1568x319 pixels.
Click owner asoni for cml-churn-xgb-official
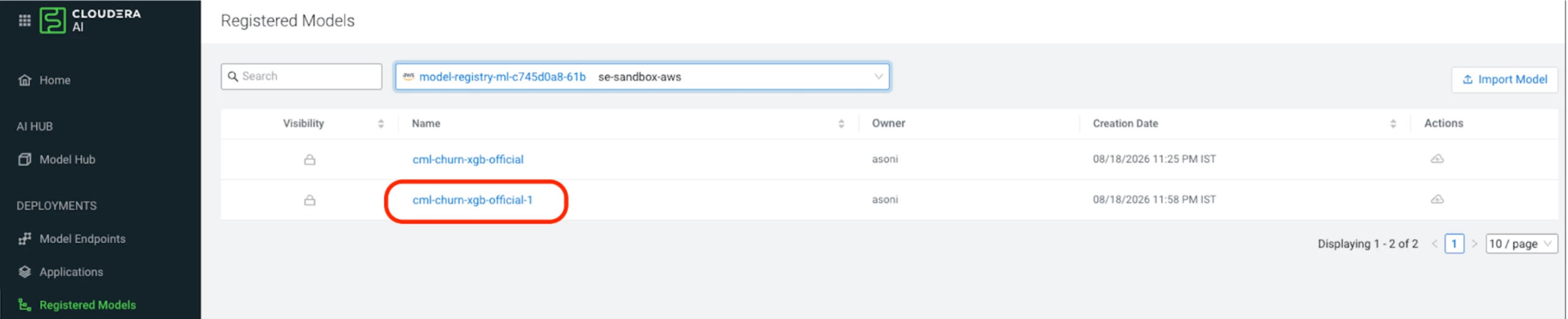885,159
